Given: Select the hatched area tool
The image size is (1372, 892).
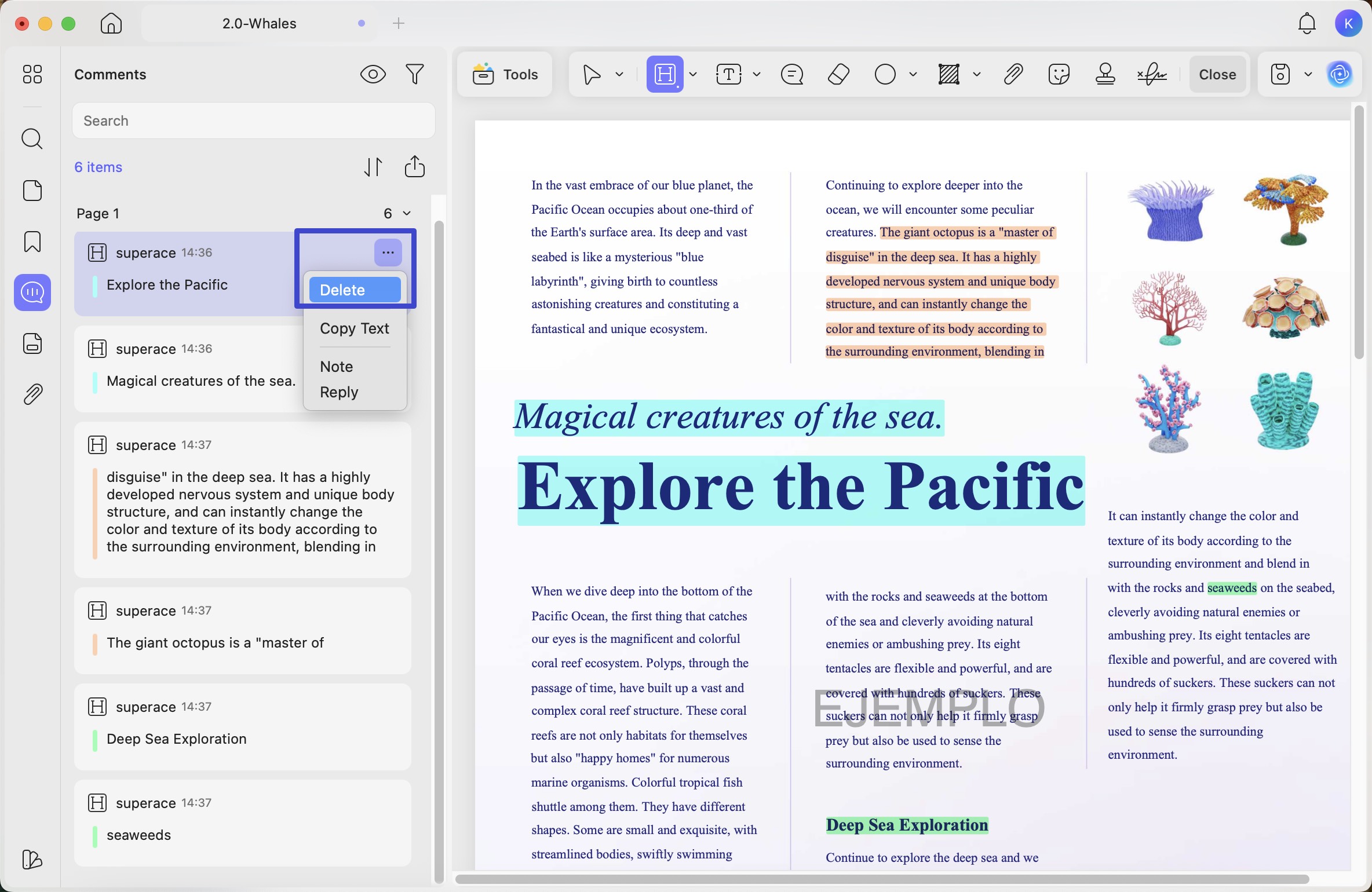Looking at the screenshot, I should tap(949, 75).
